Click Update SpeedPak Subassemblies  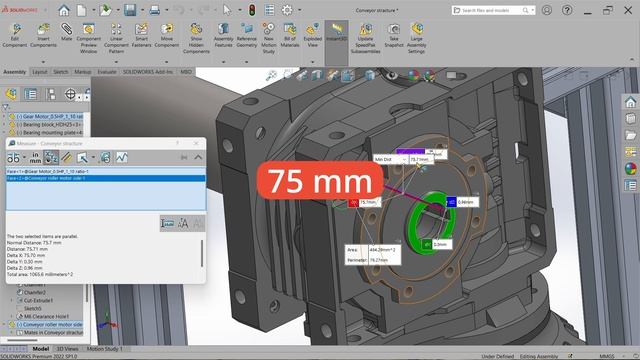(365, 38)
